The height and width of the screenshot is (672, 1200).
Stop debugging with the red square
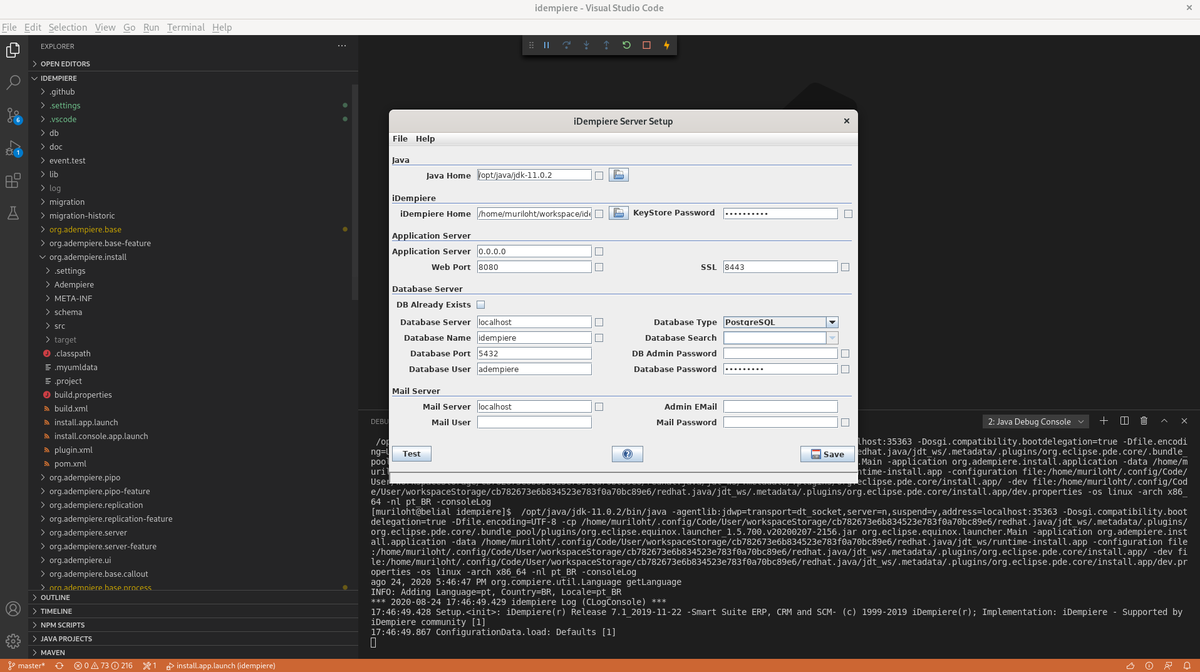(x=646, y=45)
